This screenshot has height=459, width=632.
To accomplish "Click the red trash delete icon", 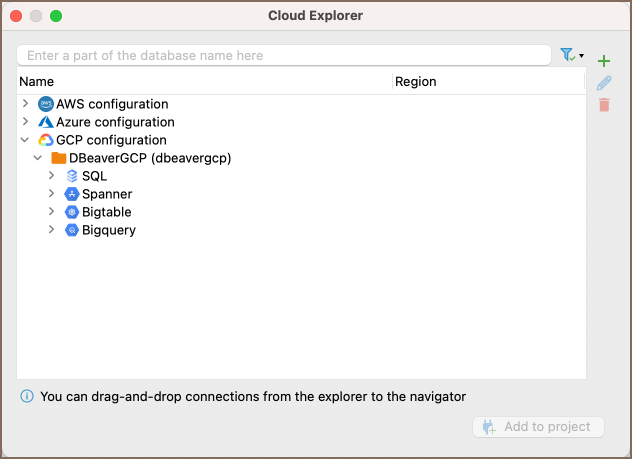I will [x=603, y=104].
